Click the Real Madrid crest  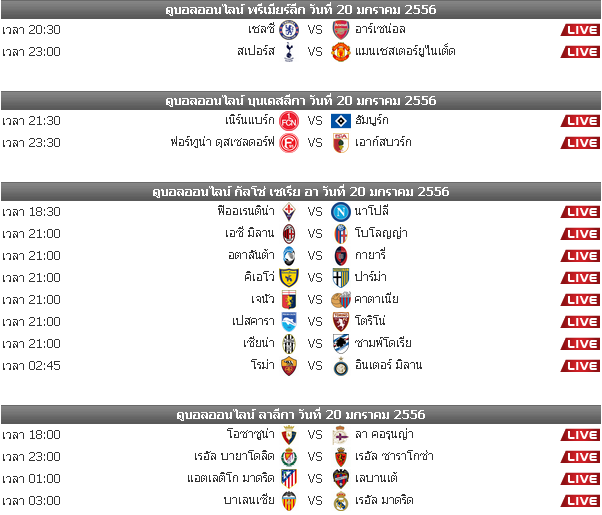point(341,501)
